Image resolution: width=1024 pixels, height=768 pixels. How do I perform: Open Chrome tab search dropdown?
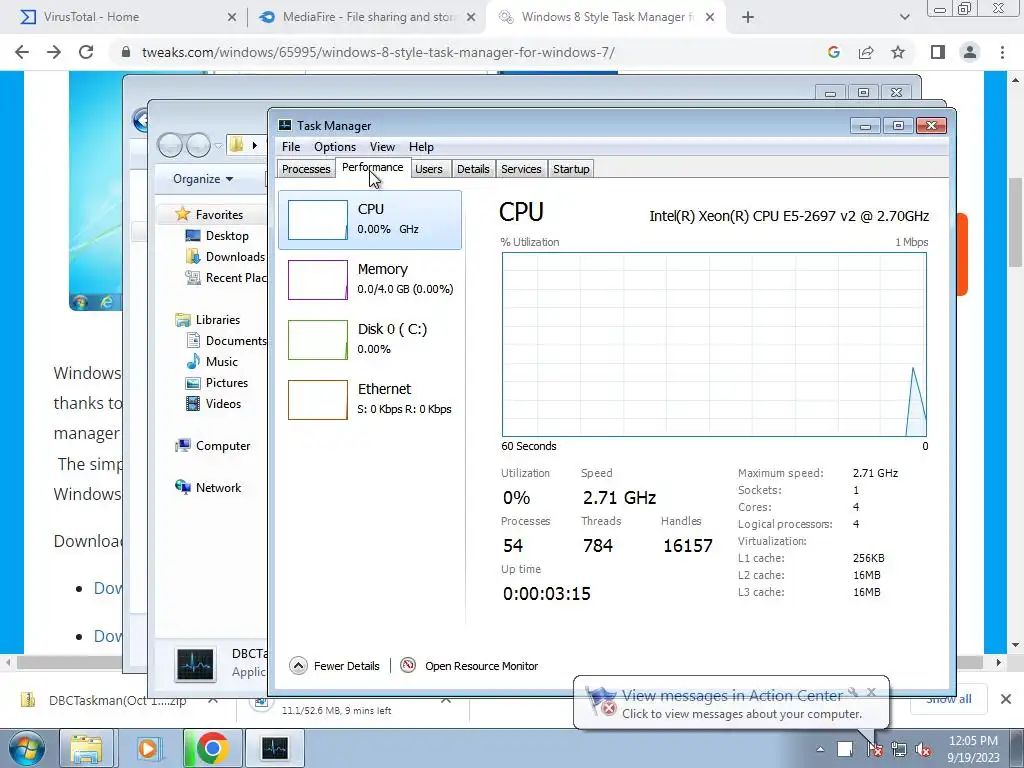click(904, 18)
